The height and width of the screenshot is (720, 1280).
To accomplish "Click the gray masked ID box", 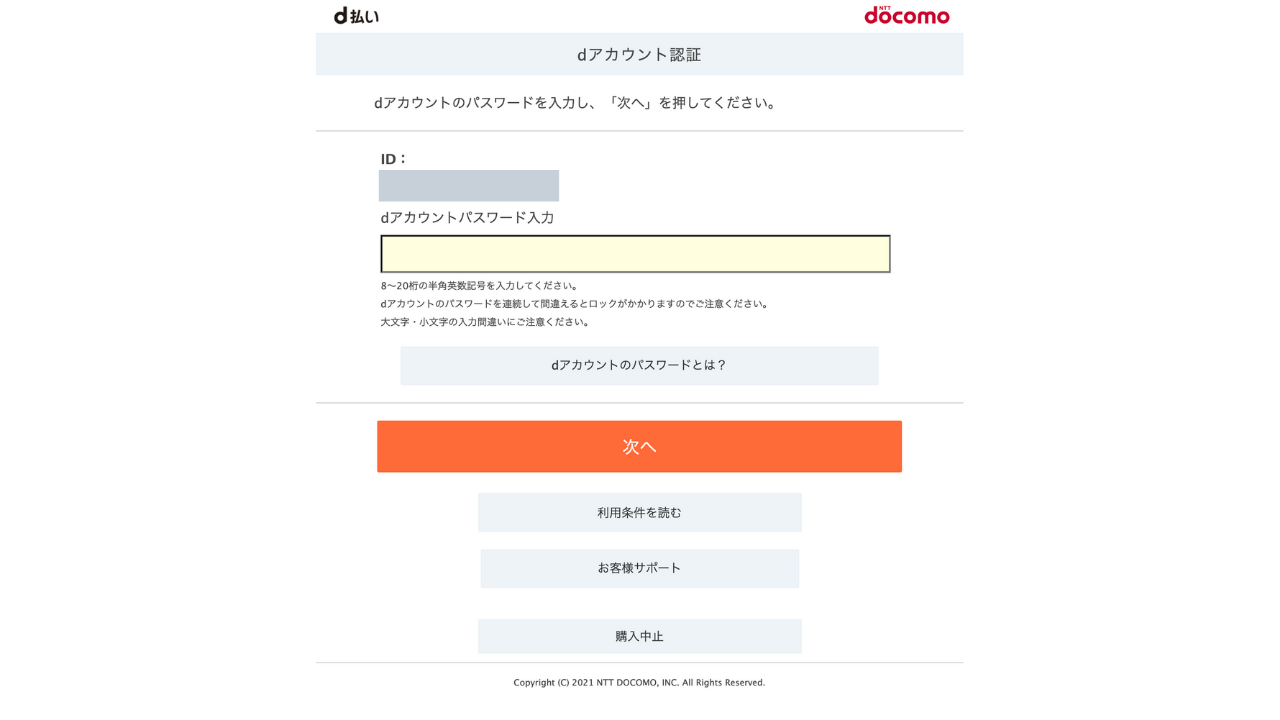I will tap(468, 186).
